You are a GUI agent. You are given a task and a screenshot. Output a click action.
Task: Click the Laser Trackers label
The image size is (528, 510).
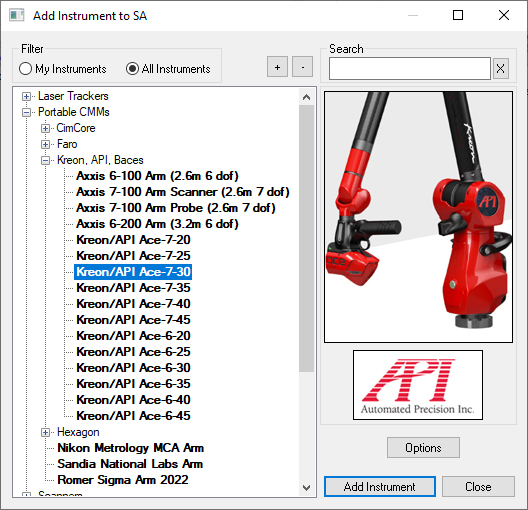tap(73, 96)
